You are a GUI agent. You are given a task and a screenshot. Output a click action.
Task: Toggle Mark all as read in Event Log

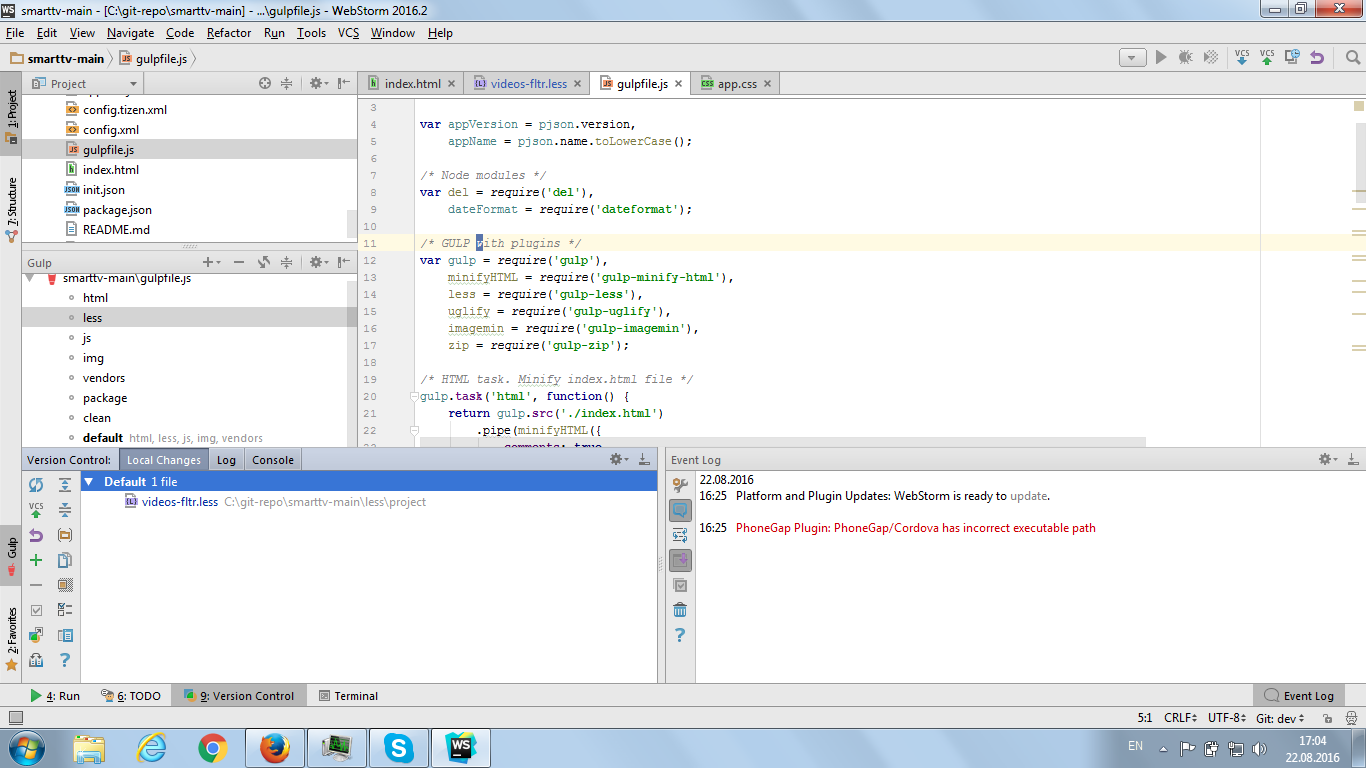680,585
